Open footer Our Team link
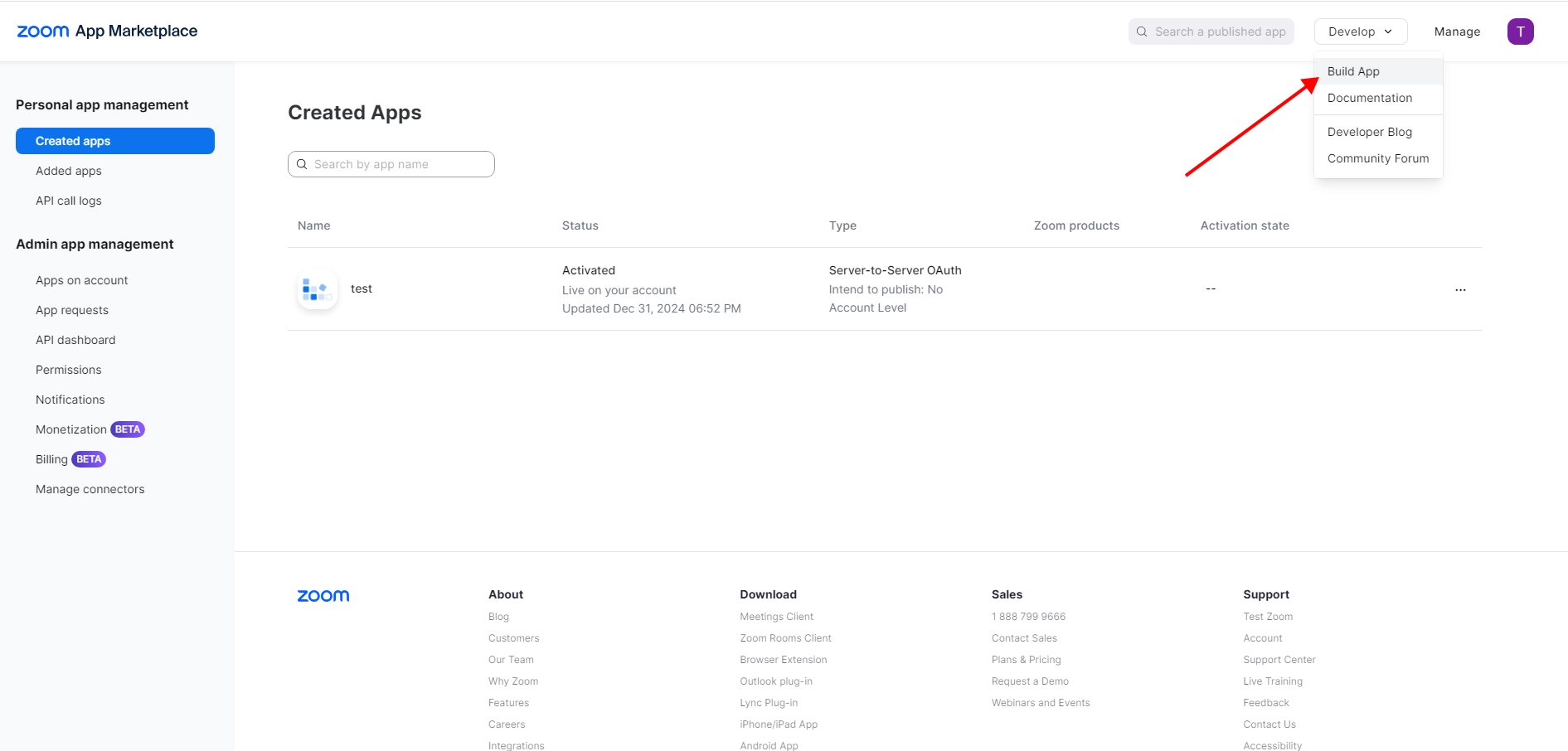 point(511,660)
